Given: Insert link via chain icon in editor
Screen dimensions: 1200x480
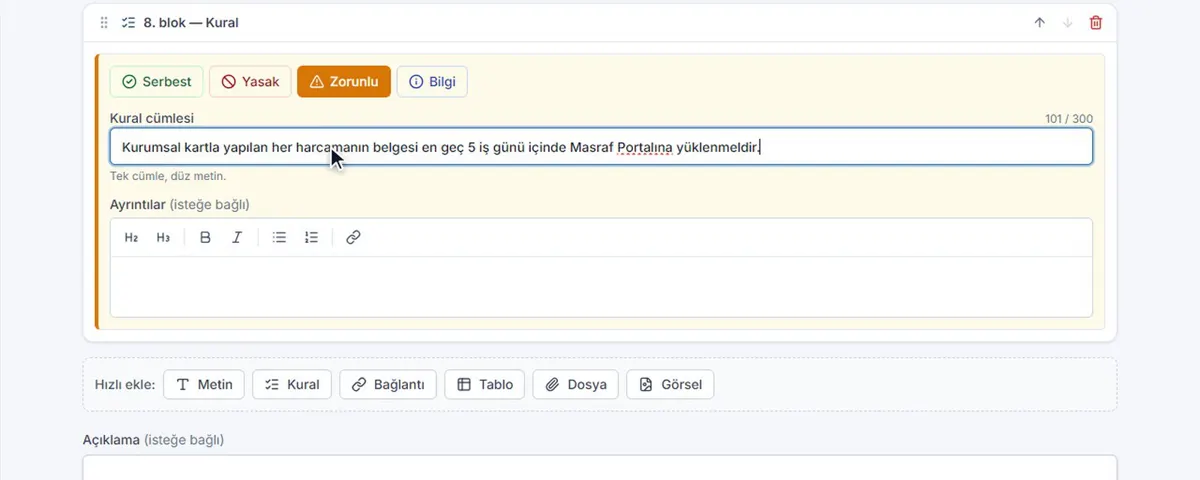Looking at the screenshot, I should [353, 238].
